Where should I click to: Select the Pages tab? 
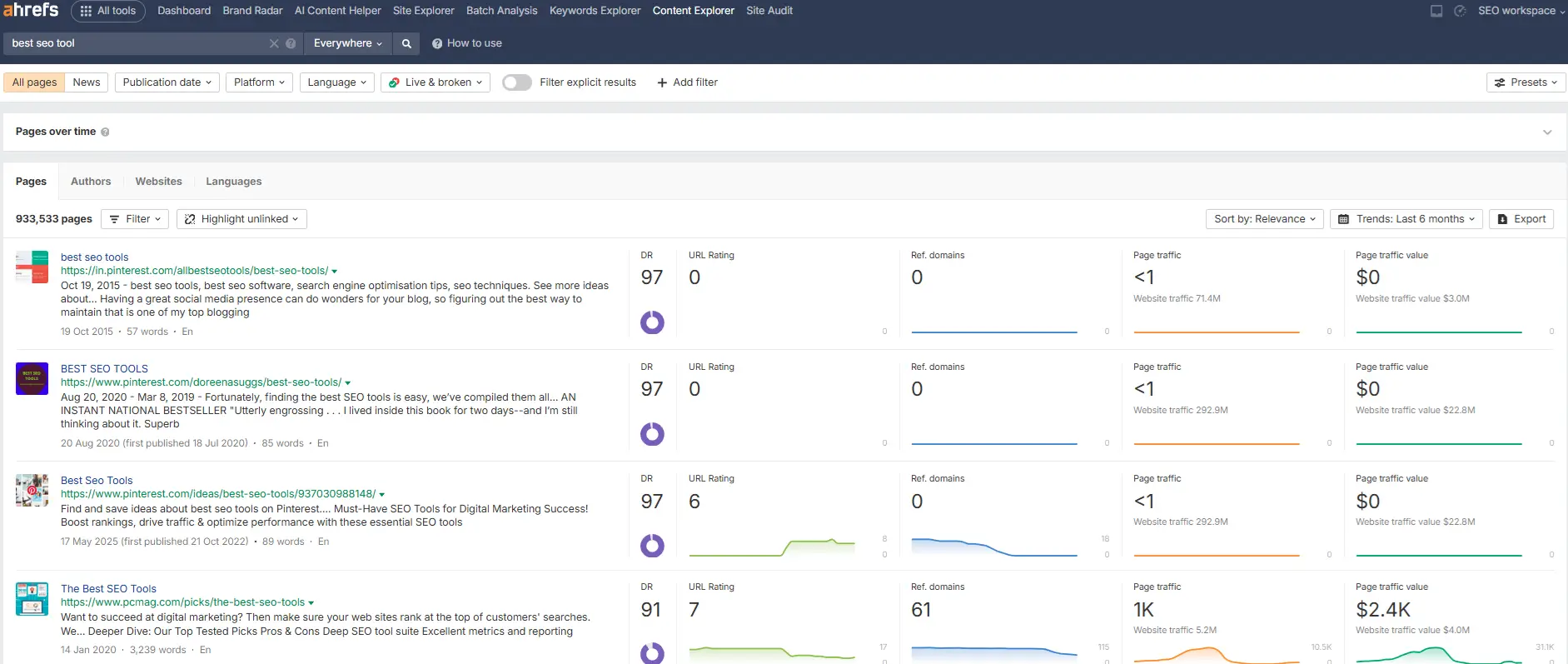(31, 182)
